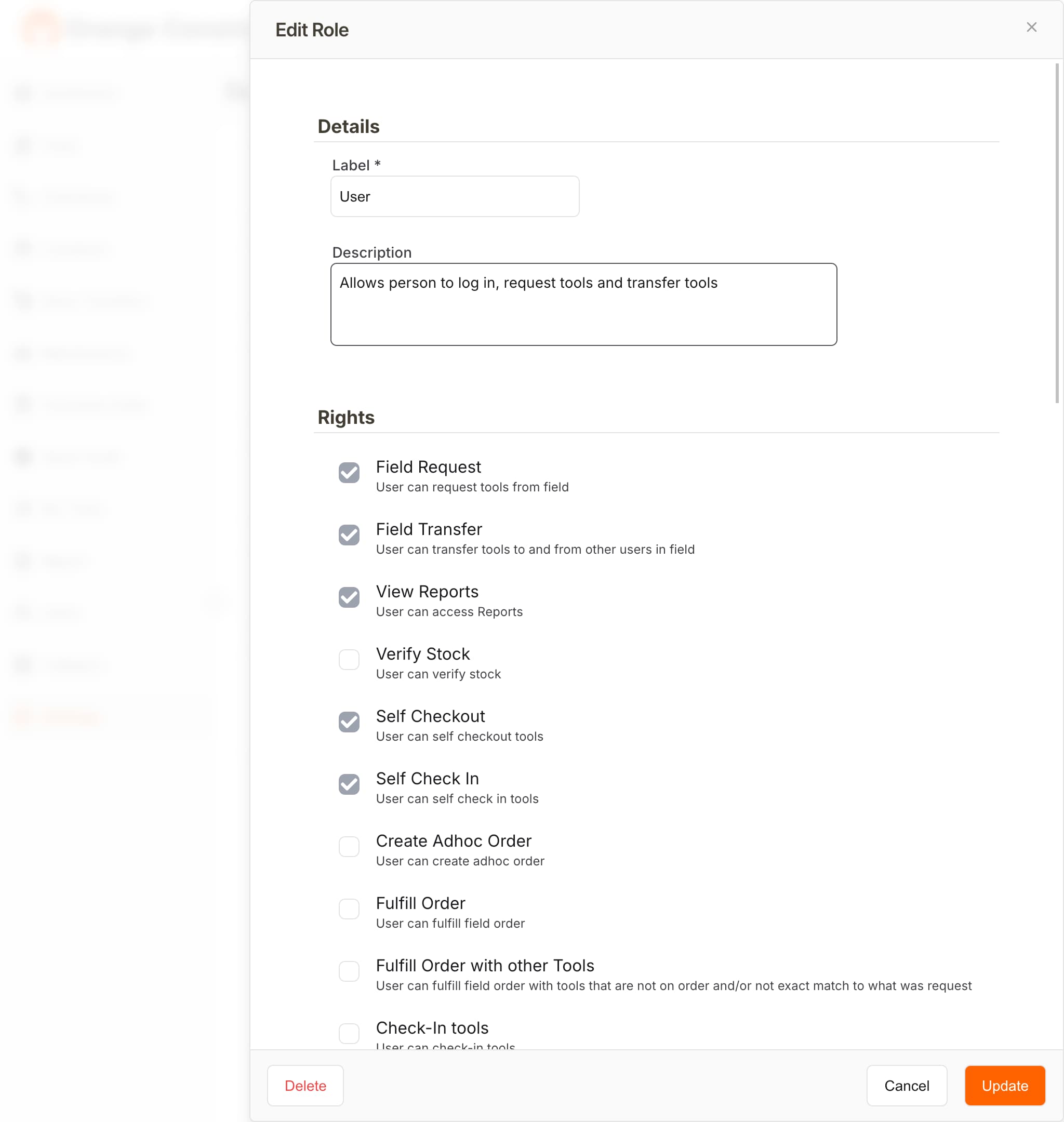Viewport: 1064px width, 1122px height.
Task: Enable Fulfill Order with other Tools
Action: [x=349, y=971]
